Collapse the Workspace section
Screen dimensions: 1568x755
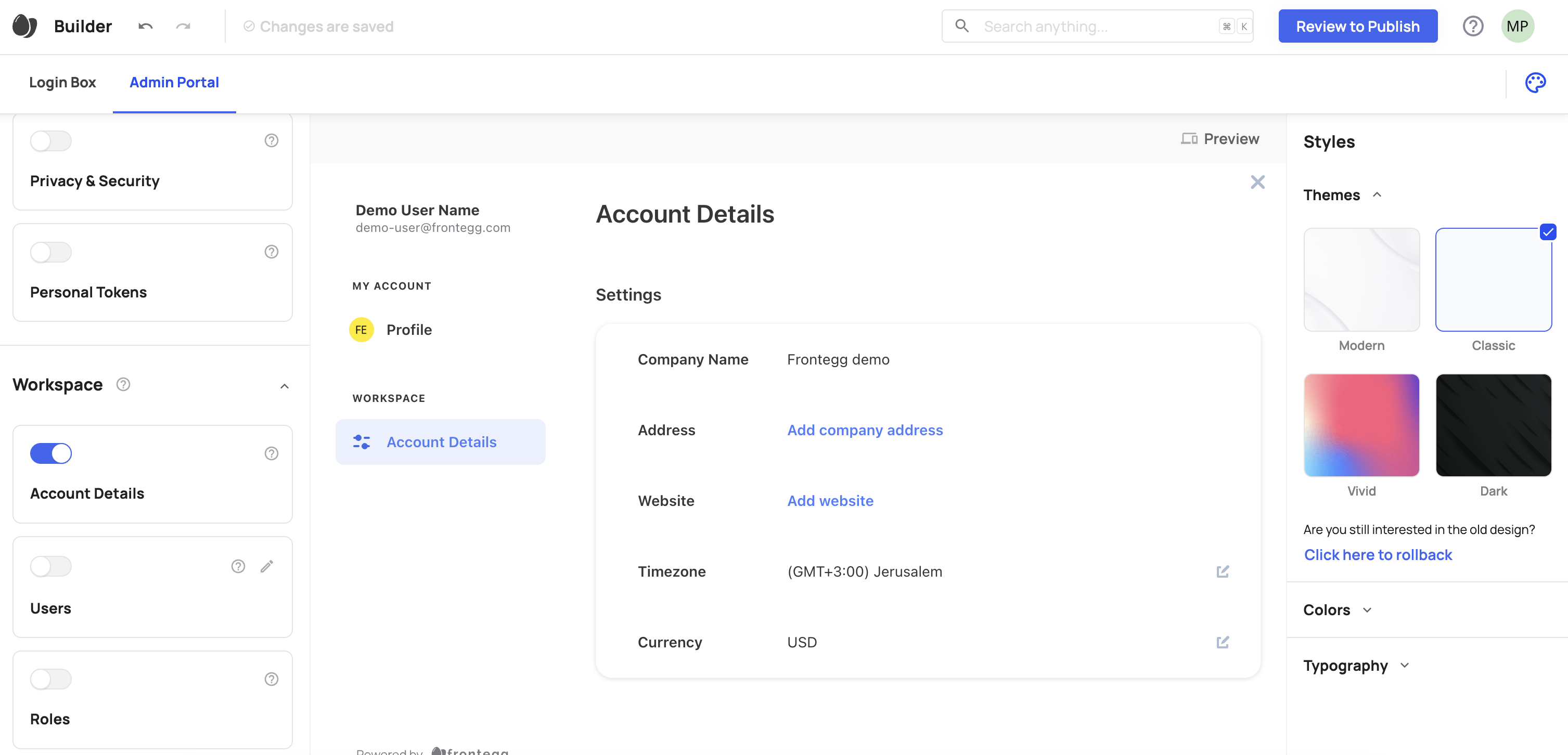pos(284,386)
